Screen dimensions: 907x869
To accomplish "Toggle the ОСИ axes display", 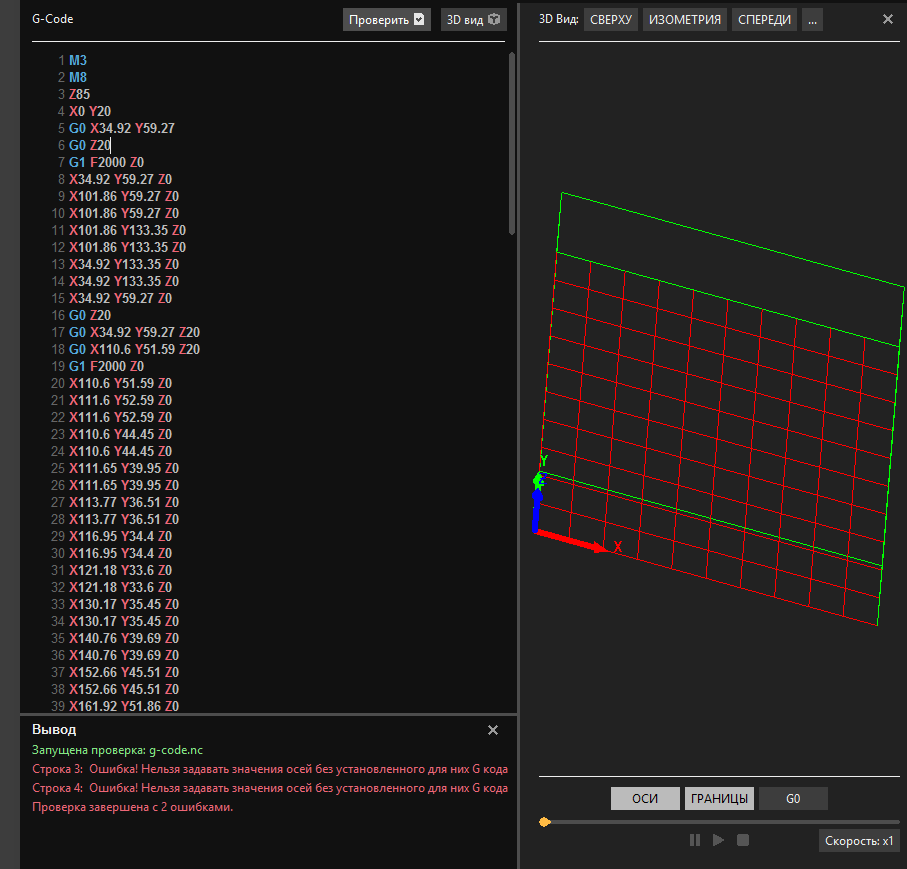I will coord(645,798).
